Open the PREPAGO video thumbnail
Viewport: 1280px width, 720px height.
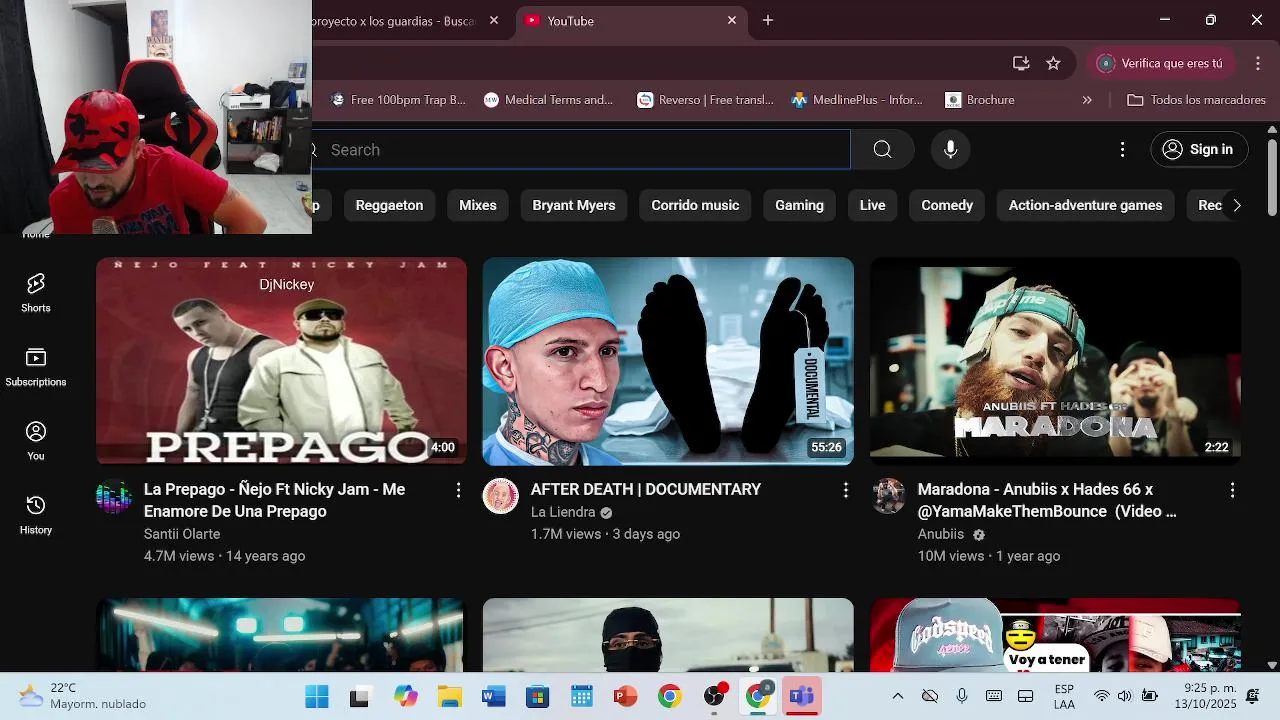(x=281, y=361)
